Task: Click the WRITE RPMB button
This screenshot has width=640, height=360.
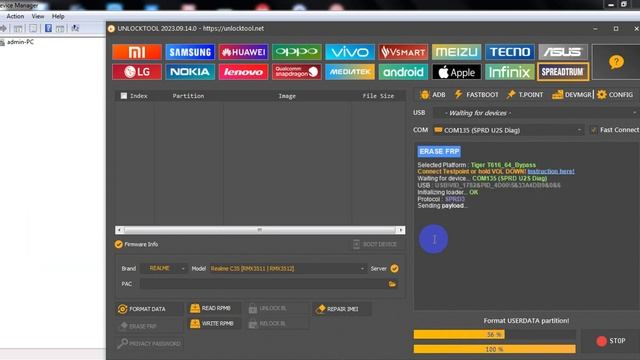Action: click(214, 323)
